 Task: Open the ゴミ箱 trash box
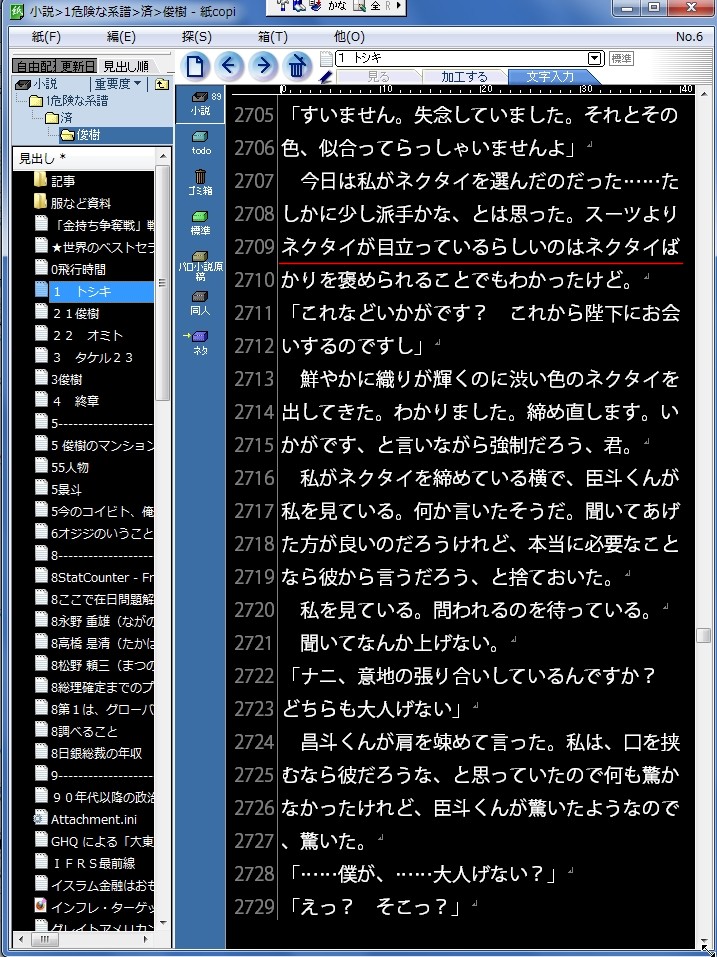(200, 182)
